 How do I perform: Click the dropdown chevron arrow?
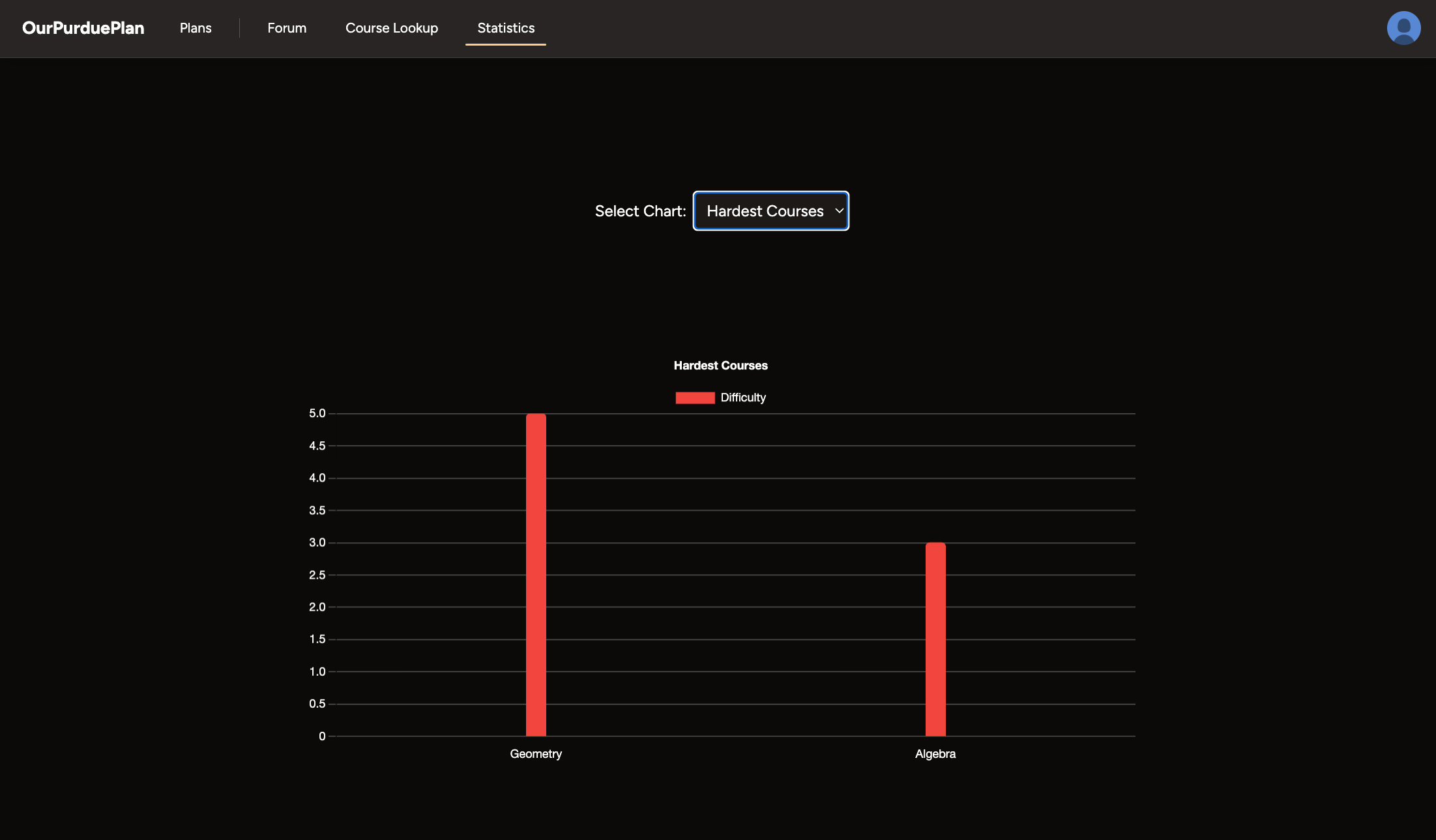point(839,211)
